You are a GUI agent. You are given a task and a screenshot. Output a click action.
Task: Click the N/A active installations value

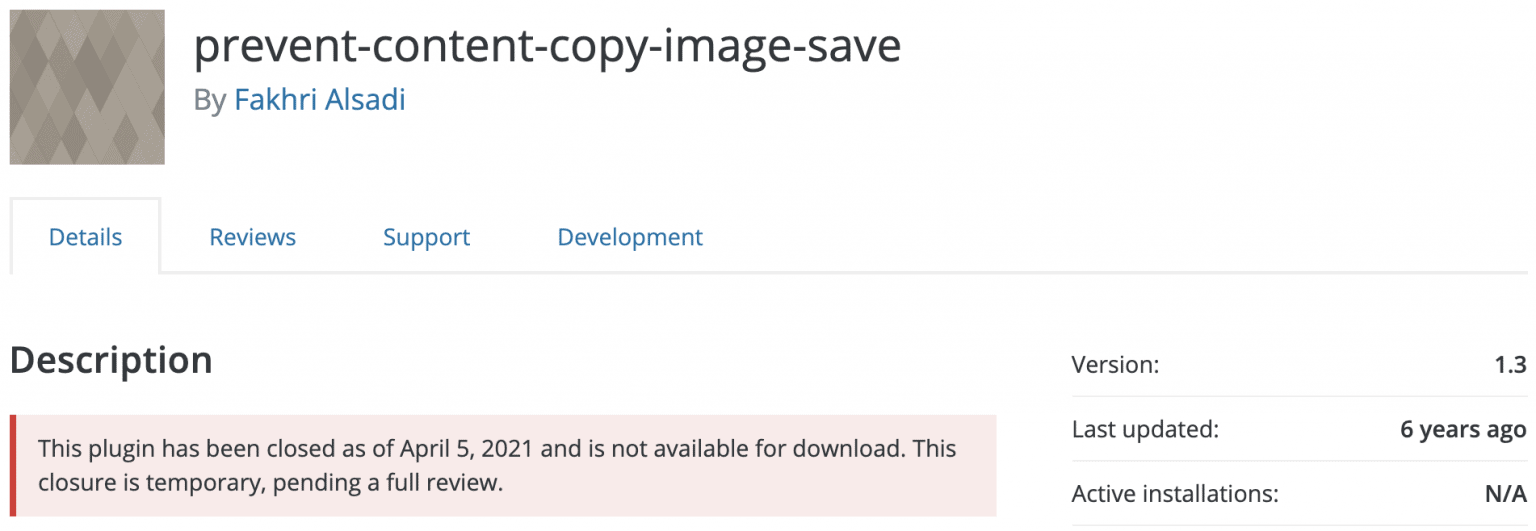click(x=1506, y=494)
